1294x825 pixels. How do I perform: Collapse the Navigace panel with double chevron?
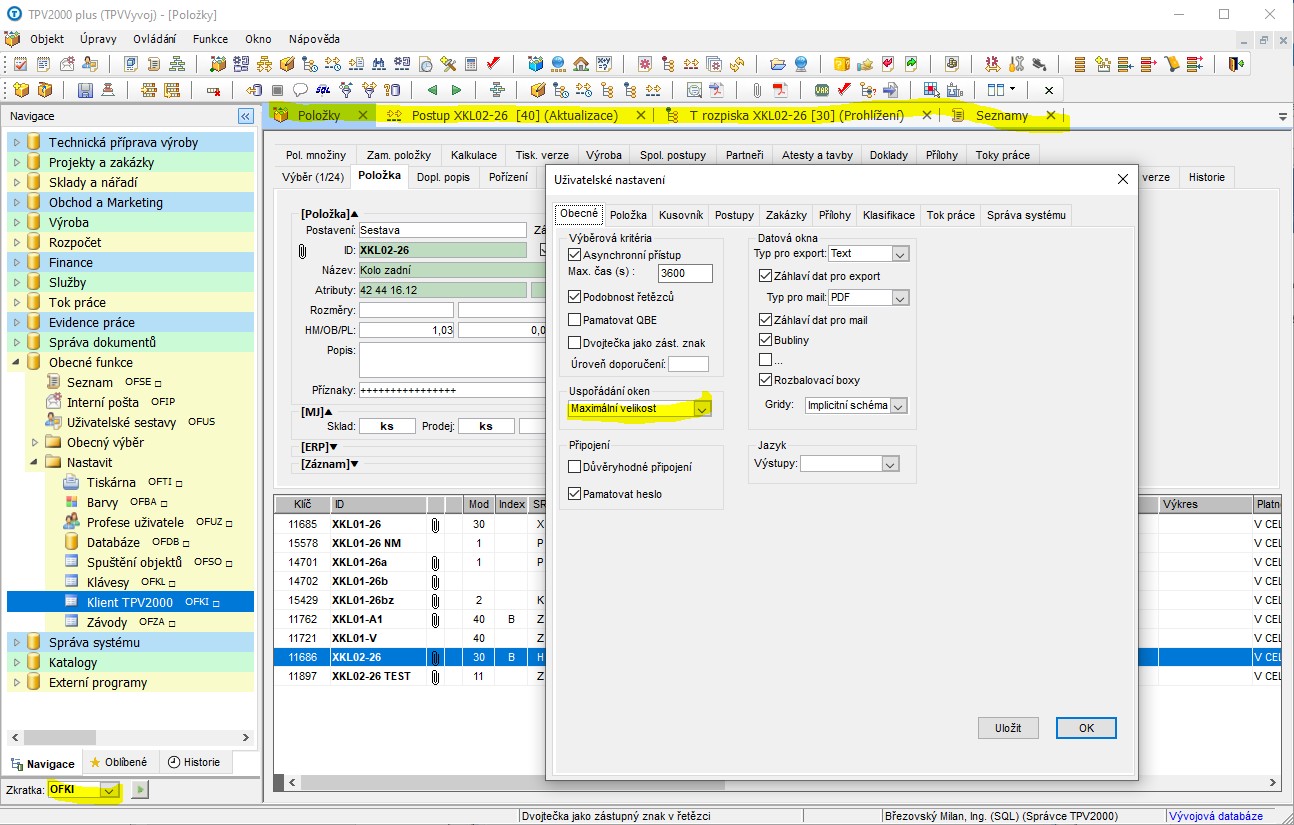point(245,116)
